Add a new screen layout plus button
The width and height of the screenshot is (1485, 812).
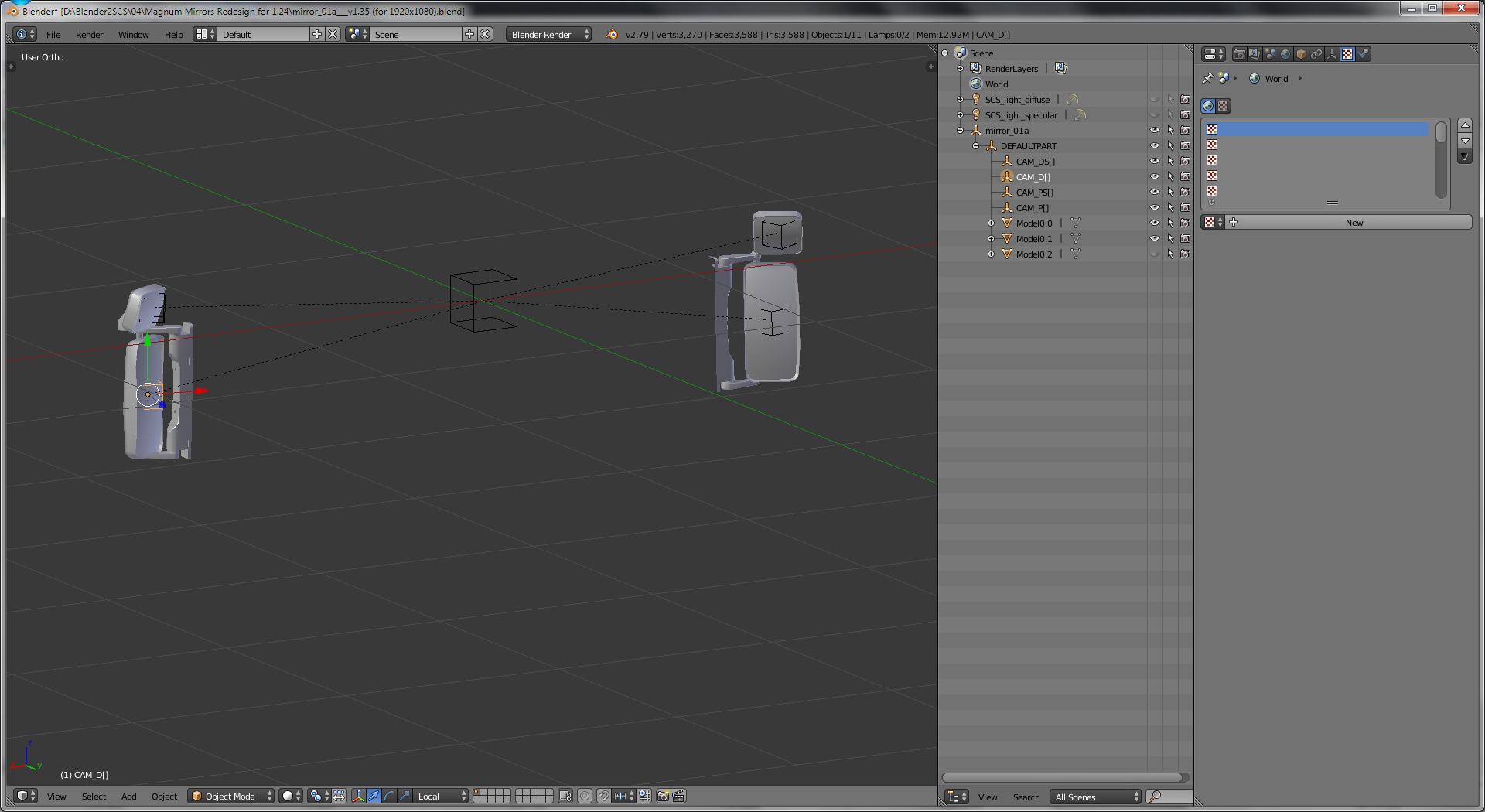[x=317, y=34]
